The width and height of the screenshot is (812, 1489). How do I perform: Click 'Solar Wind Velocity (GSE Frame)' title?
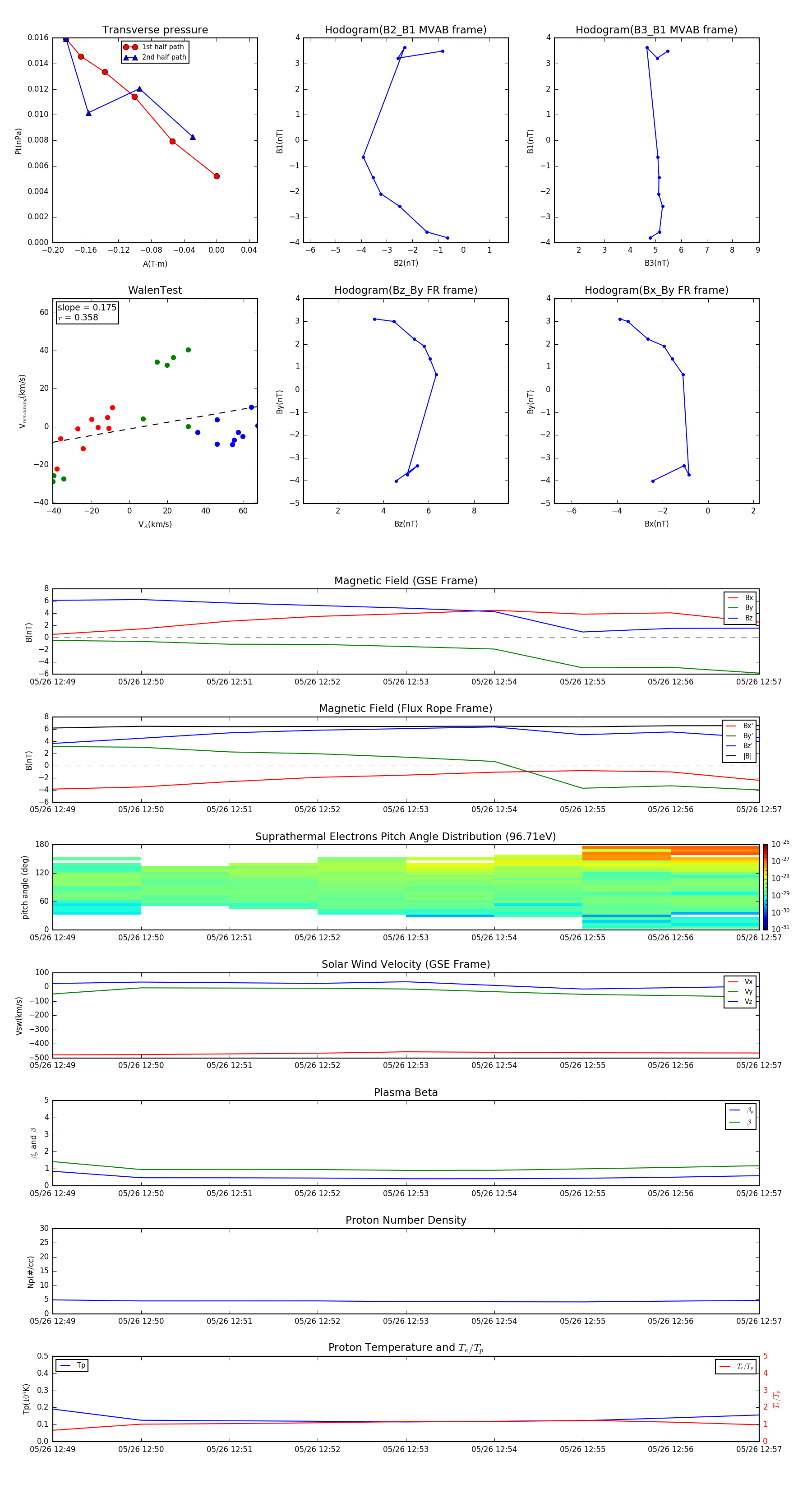coord(406,965)
